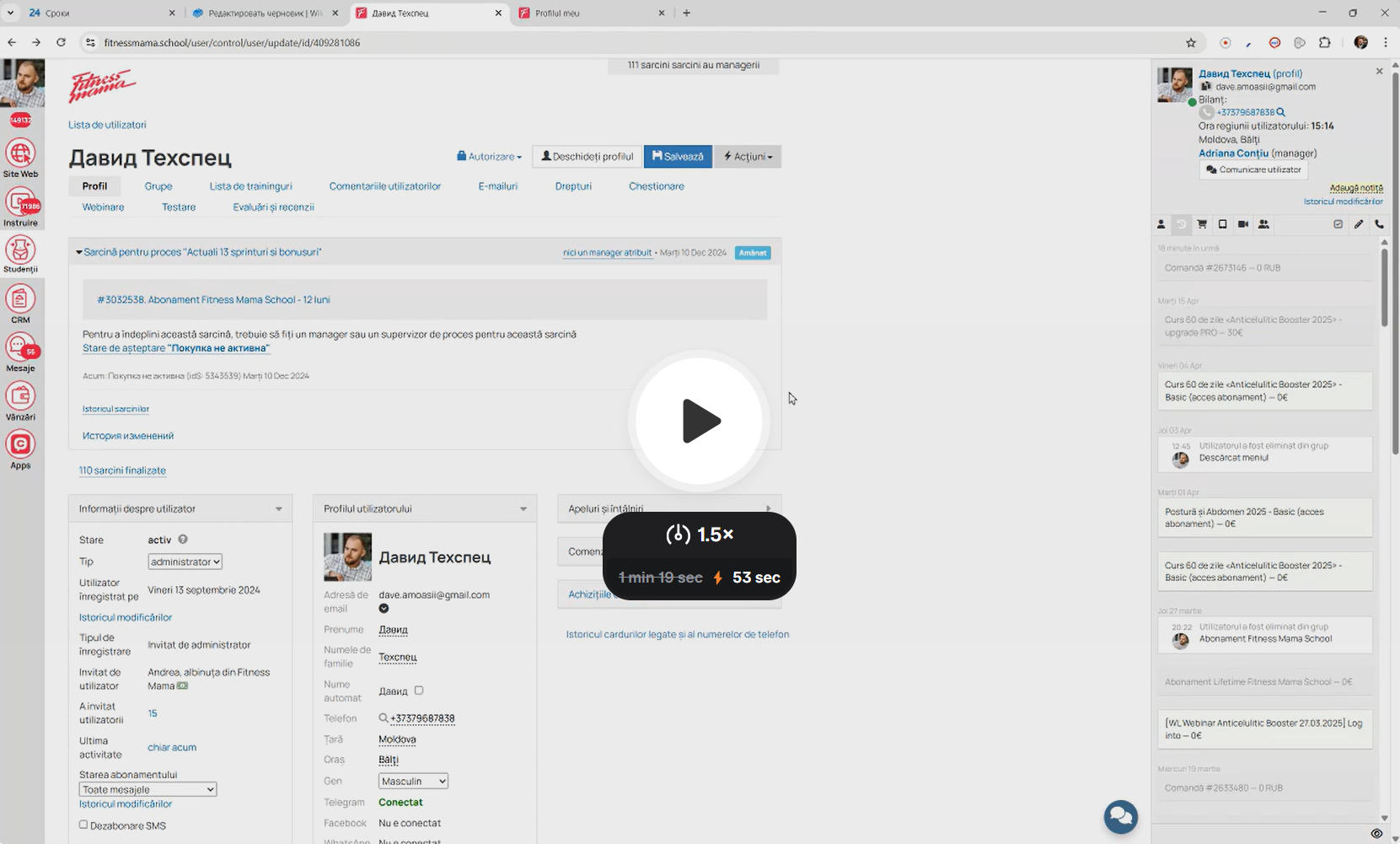The width and height of the screenshot is (1400, 844).
Task: Open the Studenții sidebar section
Action: [20, 255]
